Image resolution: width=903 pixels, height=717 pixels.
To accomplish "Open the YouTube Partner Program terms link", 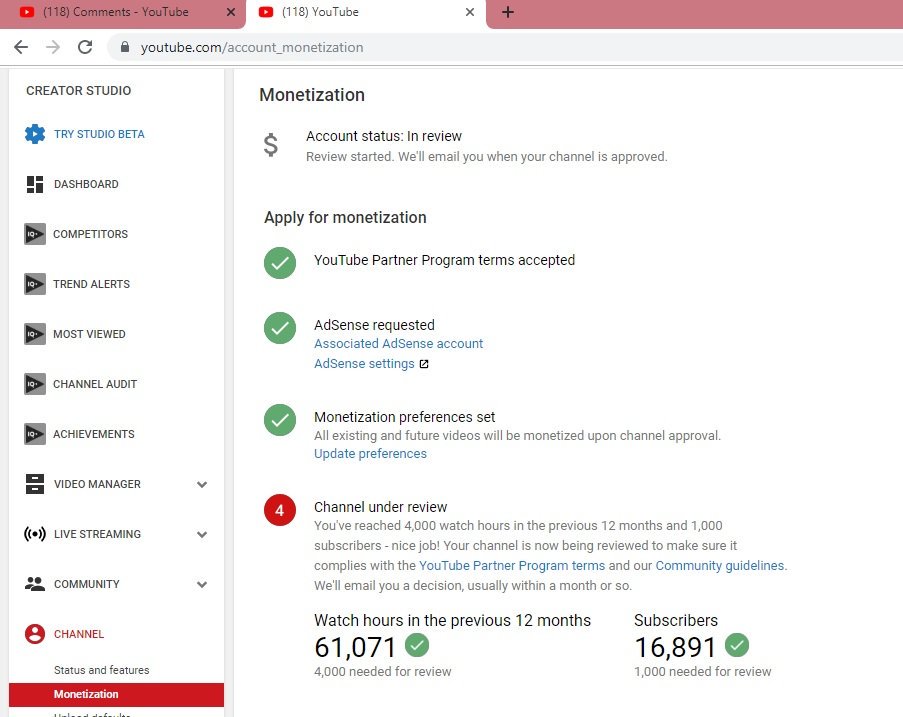I will pyautogui.click(x=512, y=566).
